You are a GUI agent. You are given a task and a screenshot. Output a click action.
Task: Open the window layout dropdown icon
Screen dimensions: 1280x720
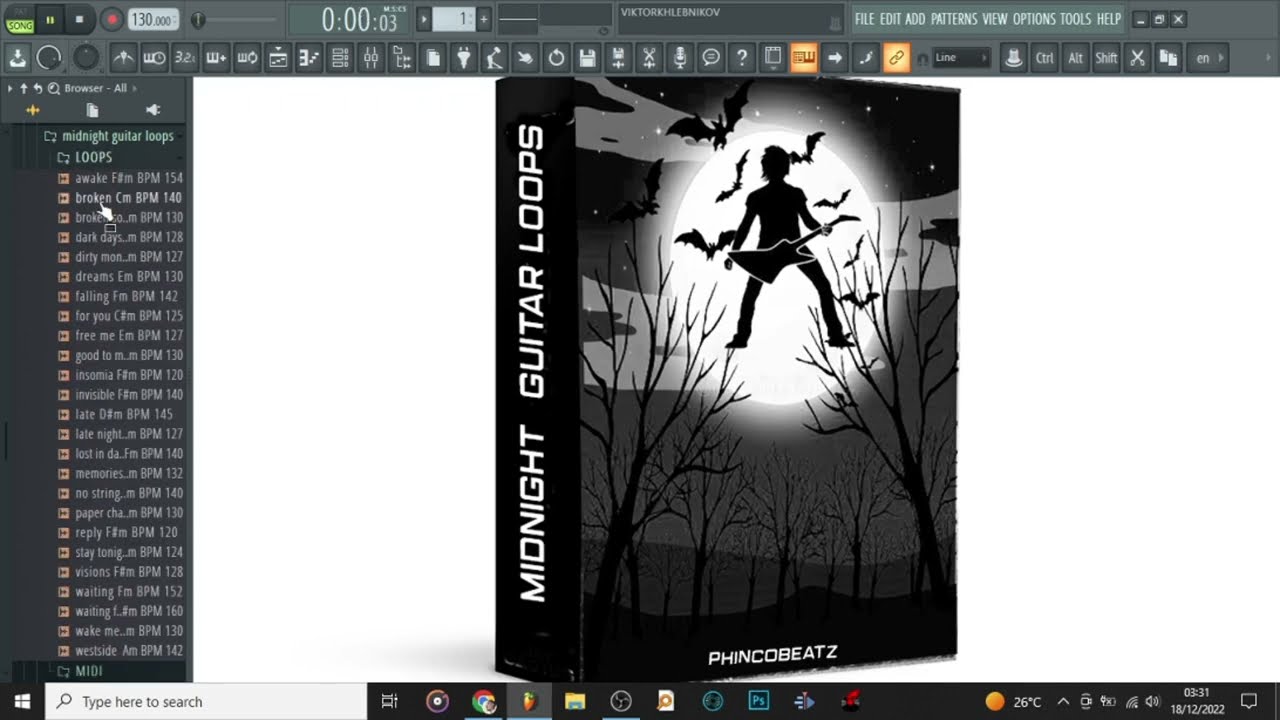click(773, 58)
